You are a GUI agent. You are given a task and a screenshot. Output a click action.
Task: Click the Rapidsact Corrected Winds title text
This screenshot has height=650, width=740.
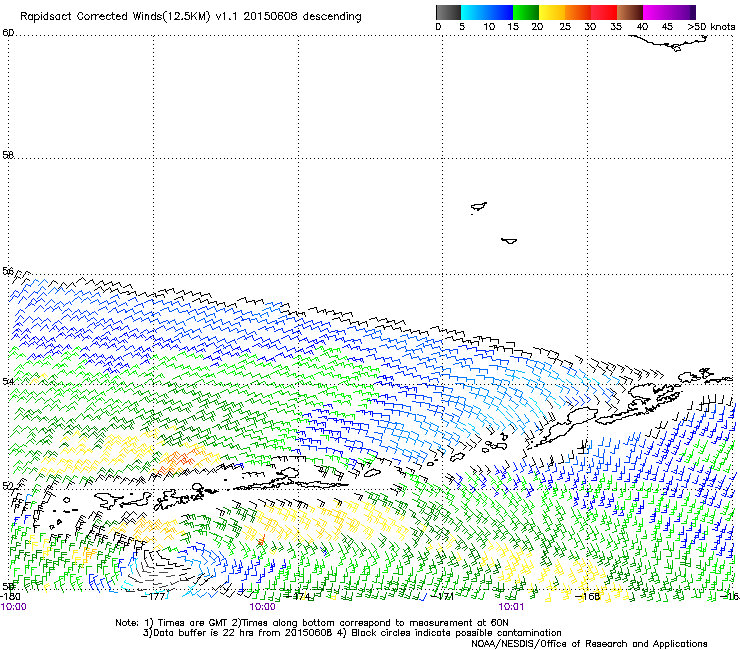191,16
